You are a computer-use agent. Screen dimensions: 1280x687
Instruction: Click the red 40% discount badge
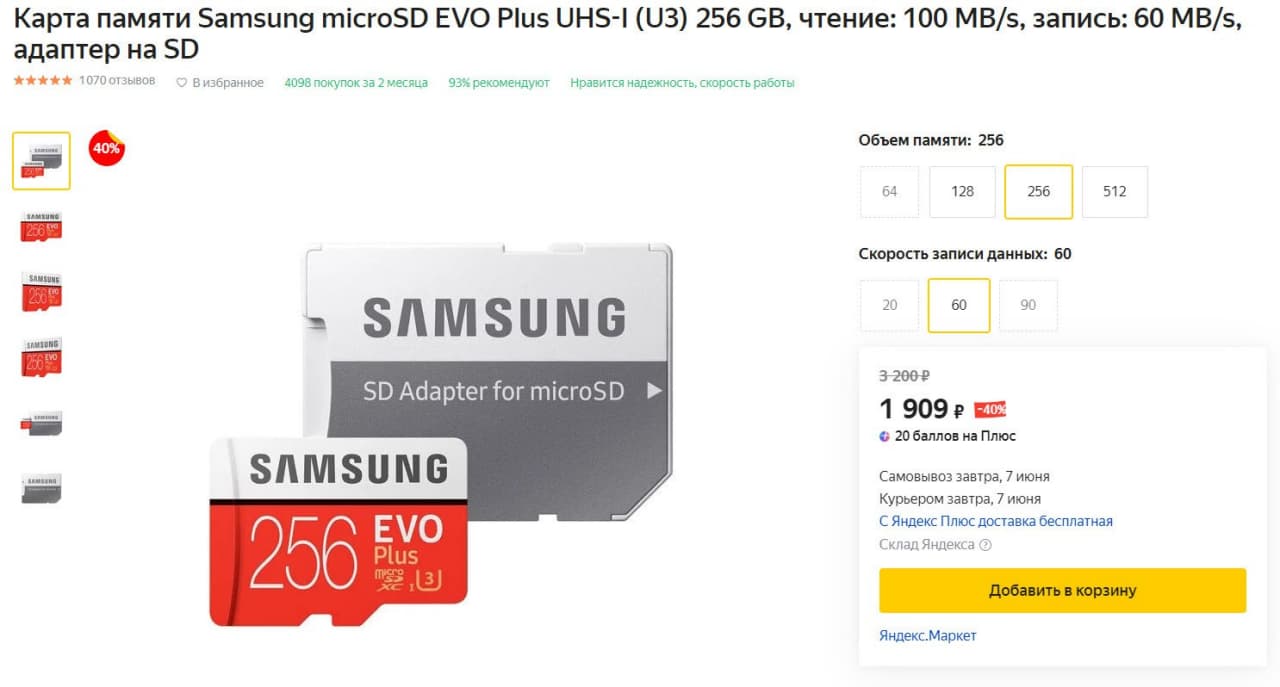coord(107,148)
